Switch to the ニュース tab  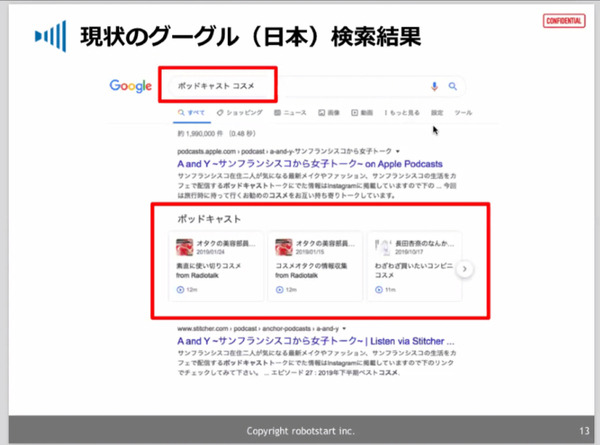[x=291, y=114]
